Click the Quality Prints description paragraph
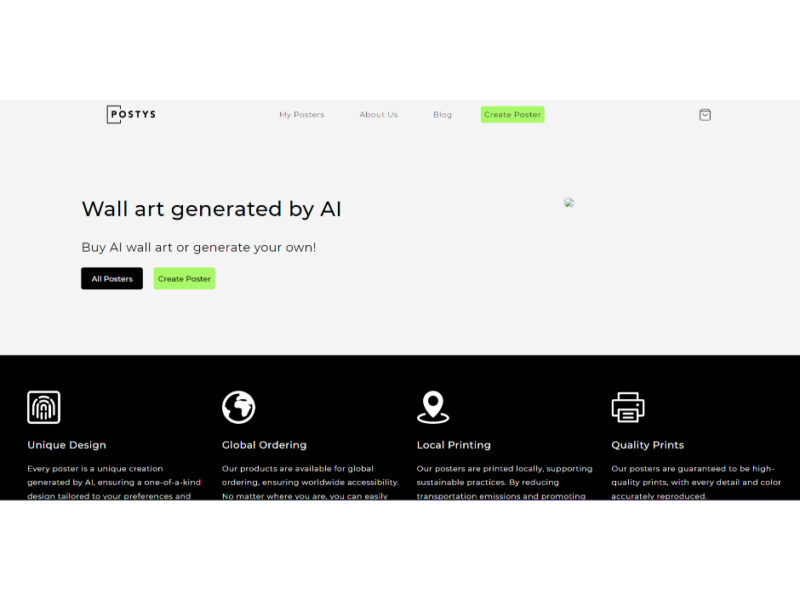This screenshot has width=800, height=600. pyautogui.click(x=693, y=482)
